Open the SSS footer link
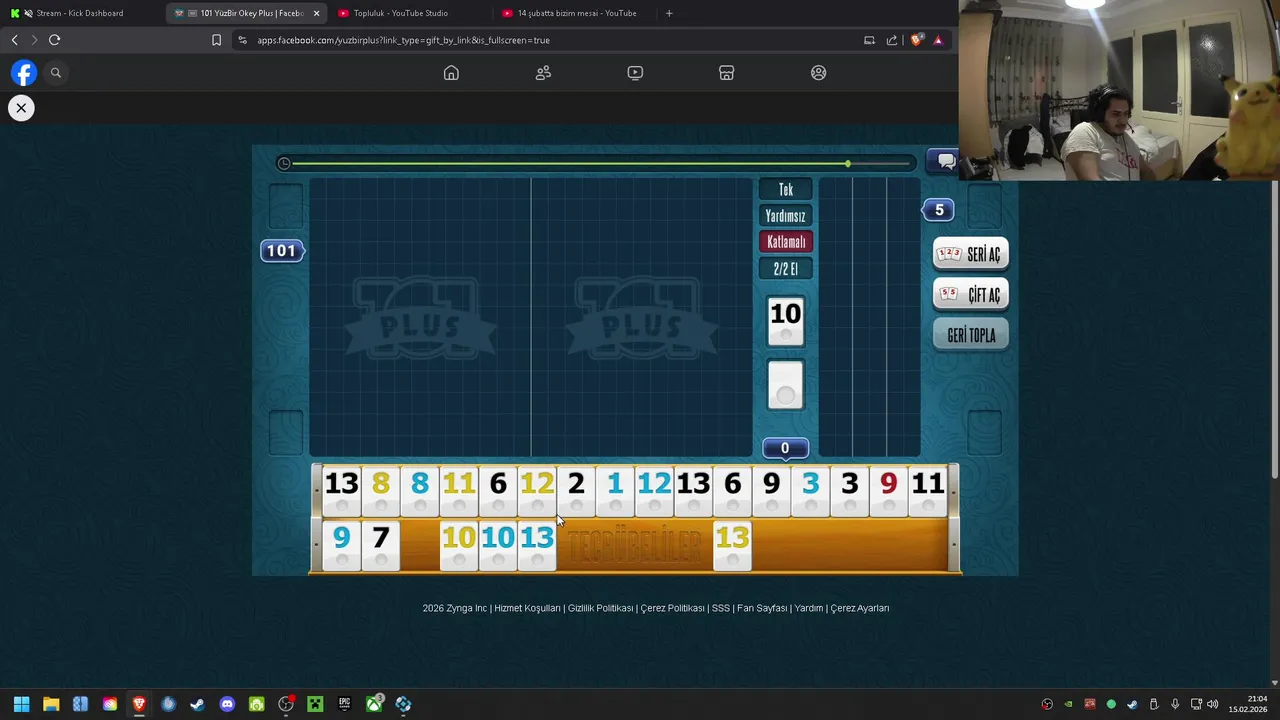Viewport: 1280px width, 720px height. tap(720, 608)
